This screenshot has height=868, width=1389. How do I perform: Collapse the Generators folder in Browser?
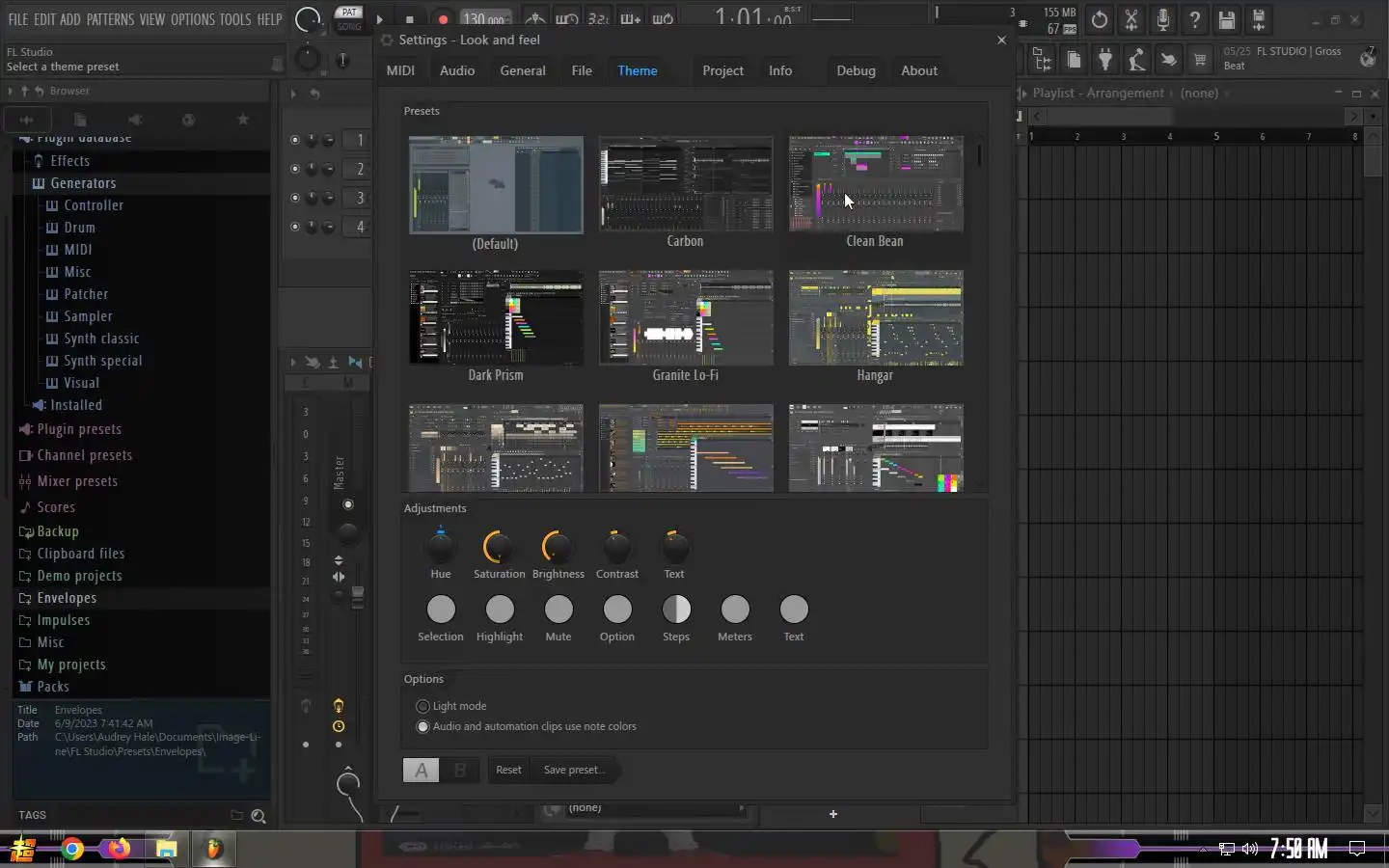tap(83, 183)
